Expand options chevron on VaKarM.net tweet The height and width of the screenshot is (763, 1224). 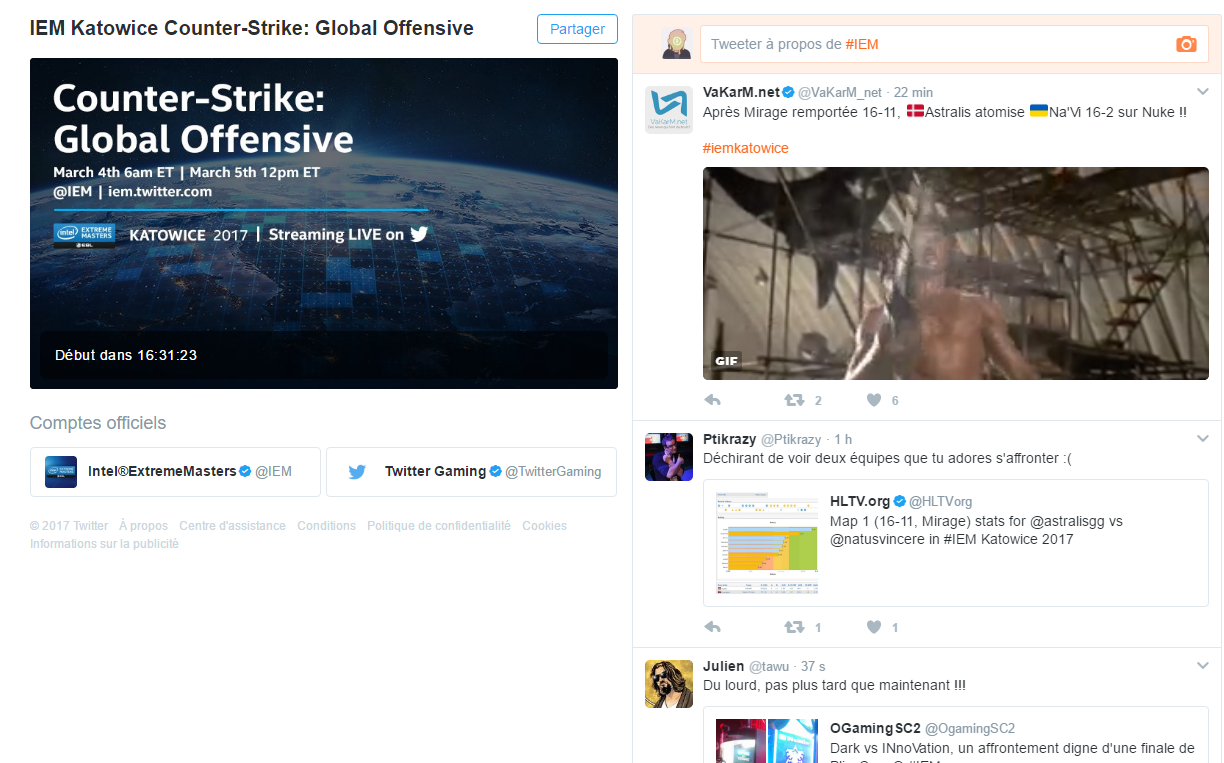coord(1203,92)
